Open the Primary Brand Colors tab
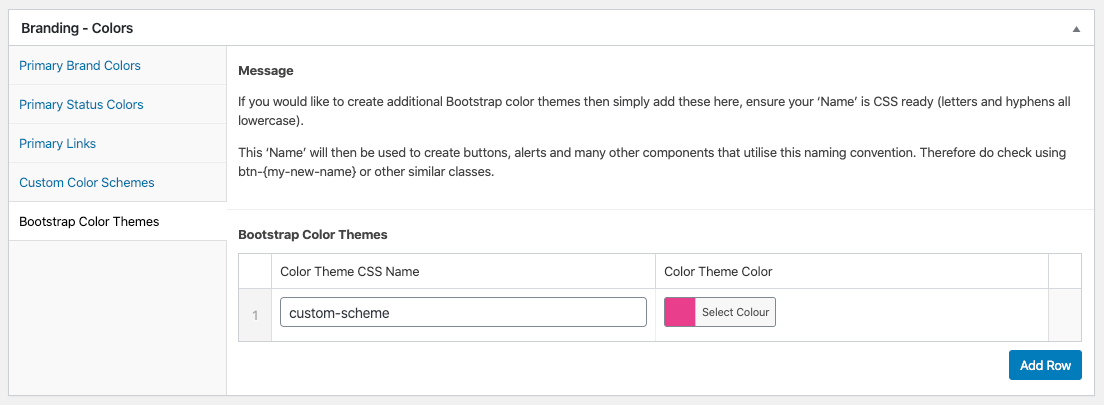Image resolution: width=1104 pixels, height=405 pixels. 80,66
